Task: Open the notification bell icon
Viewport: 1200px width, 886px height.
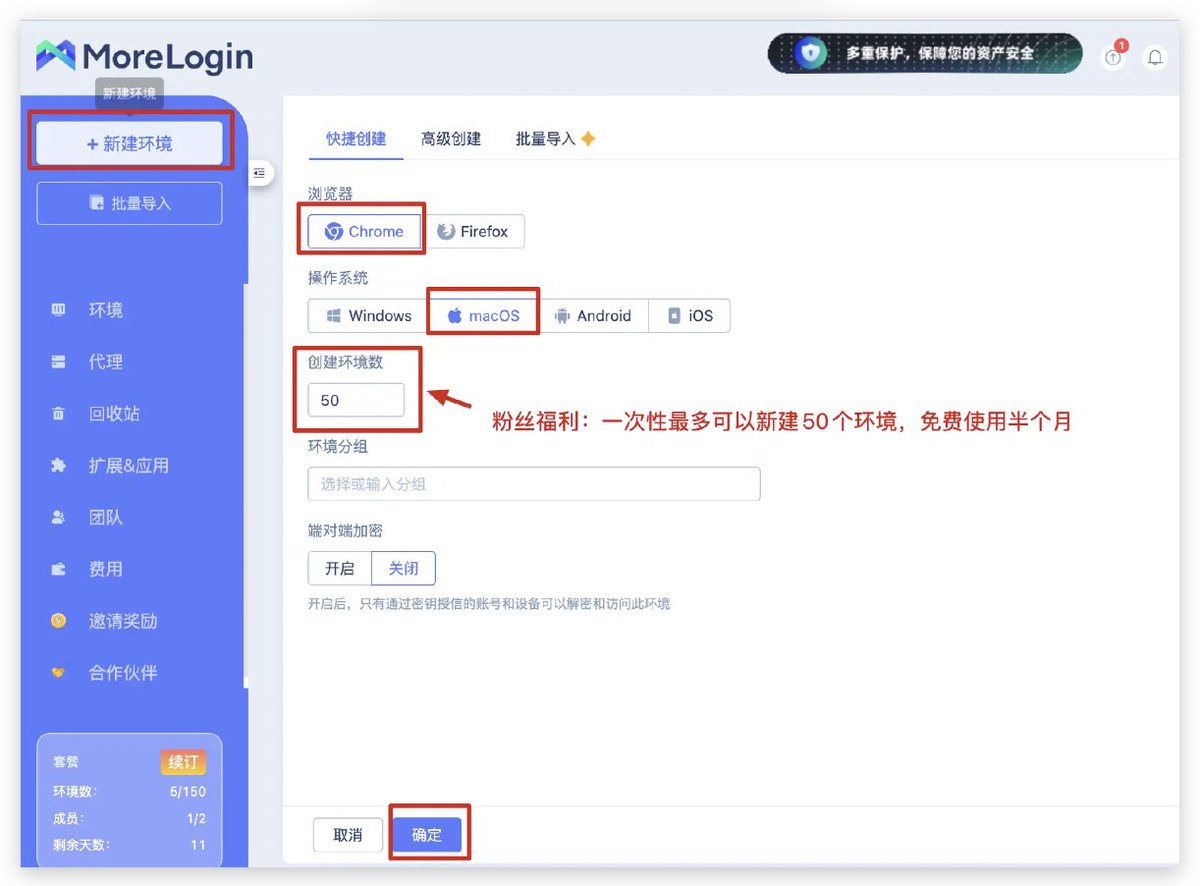Action: click(x=1155, y=57)
